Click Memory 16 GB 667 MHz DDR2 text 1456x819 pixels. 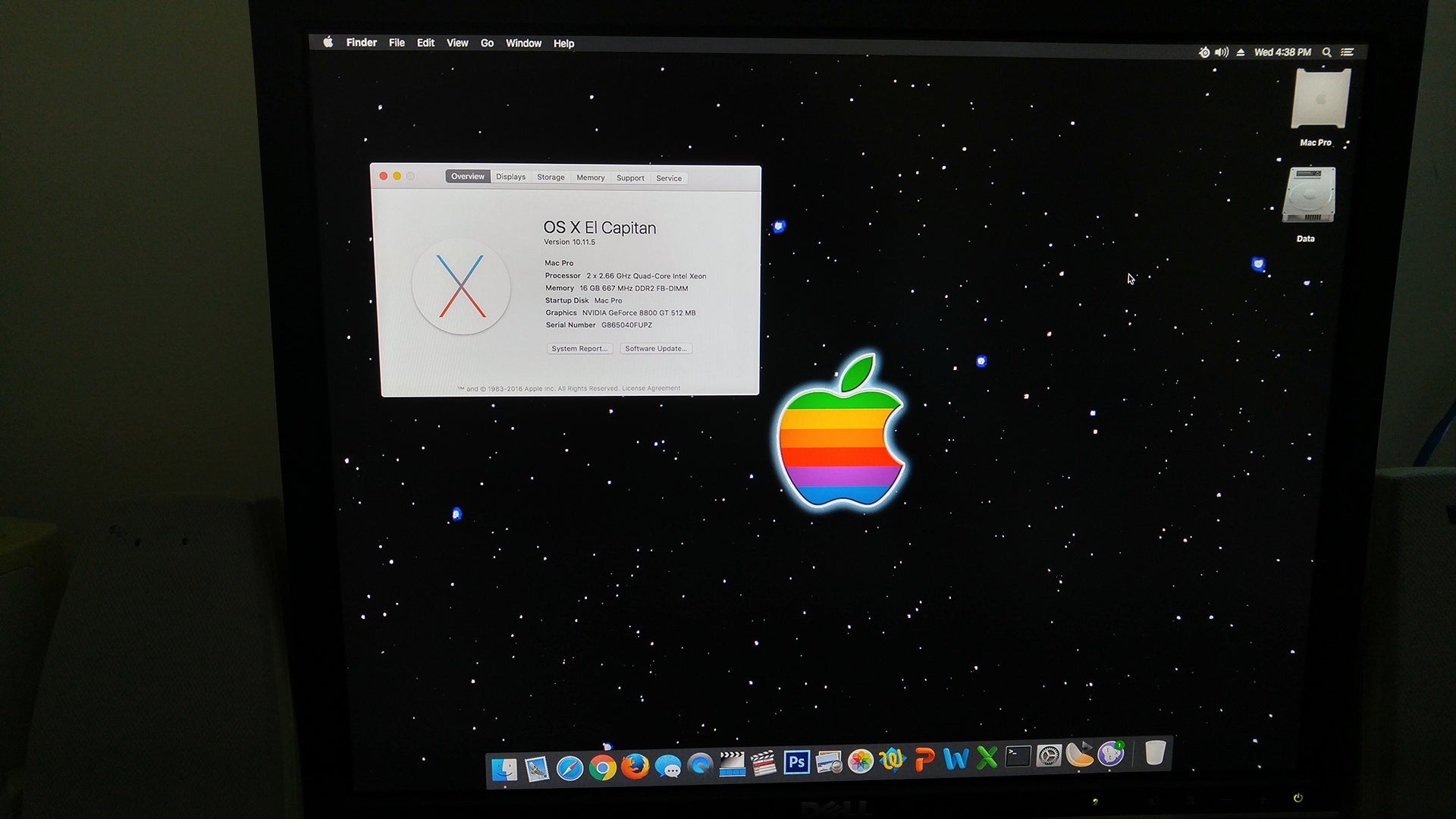coord(617,288)
